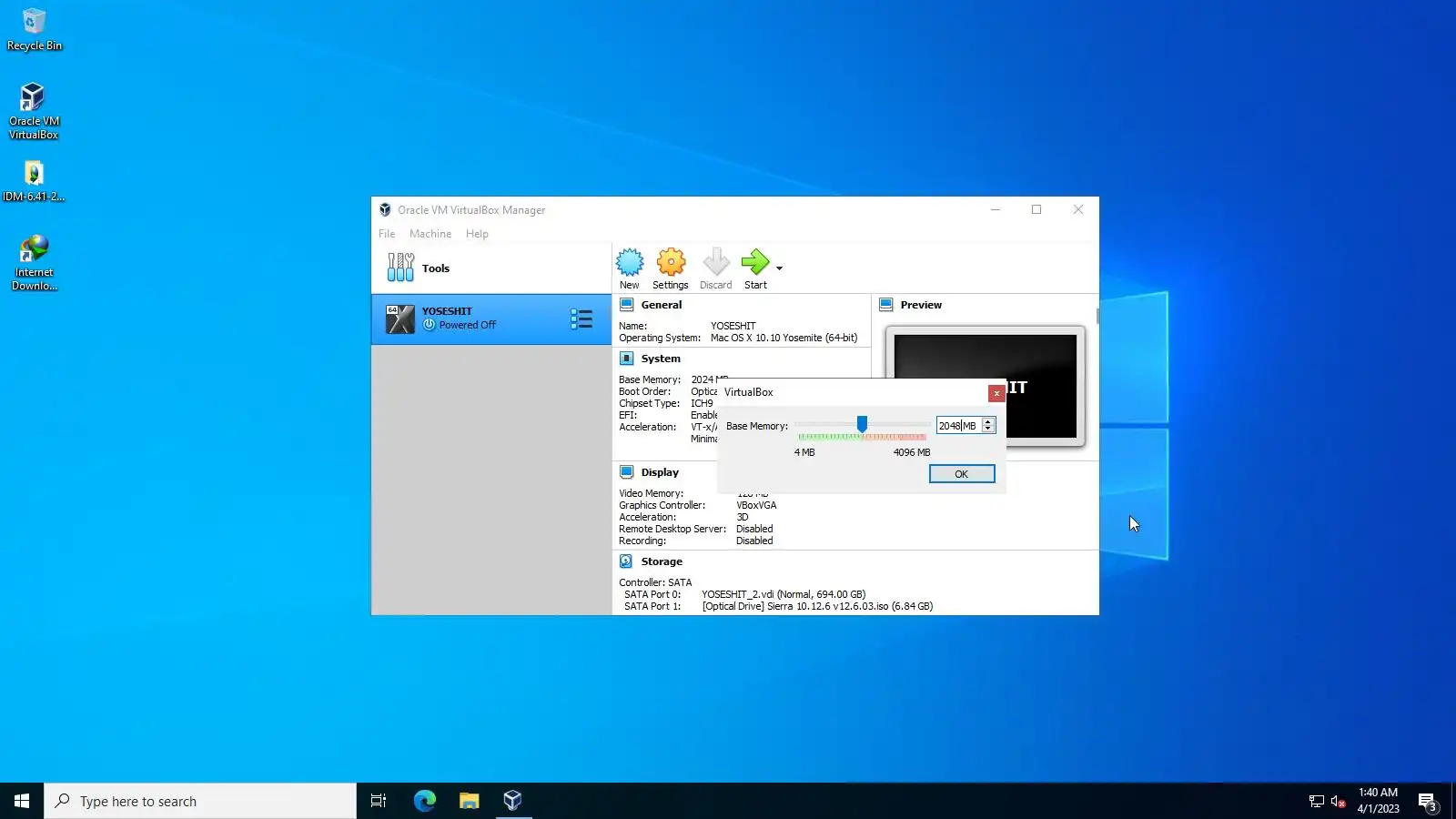Increase Base Memory with the up arrow

(x=988, y=422)
